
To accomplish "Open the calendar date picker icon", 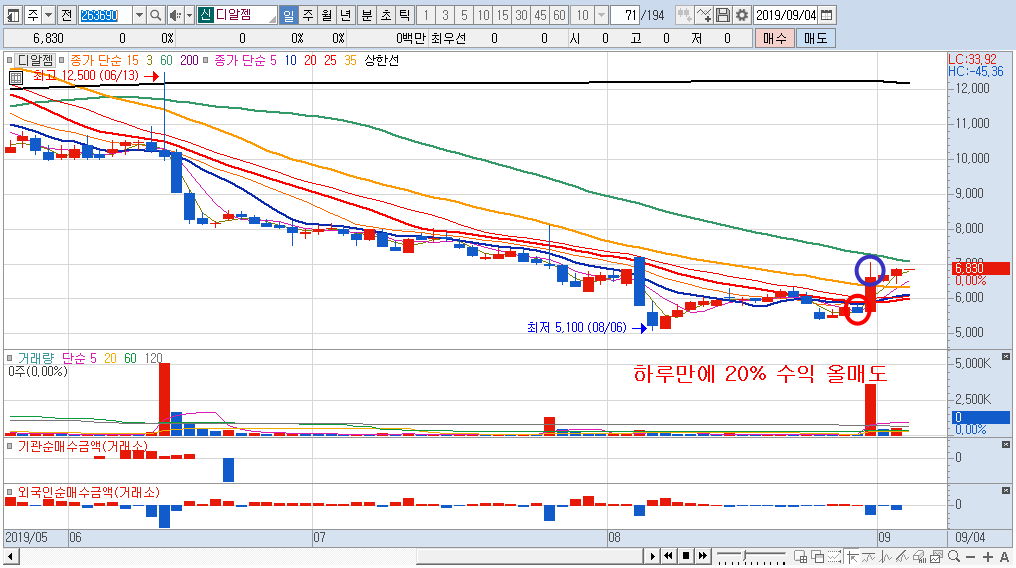I will tap(827, 15).
